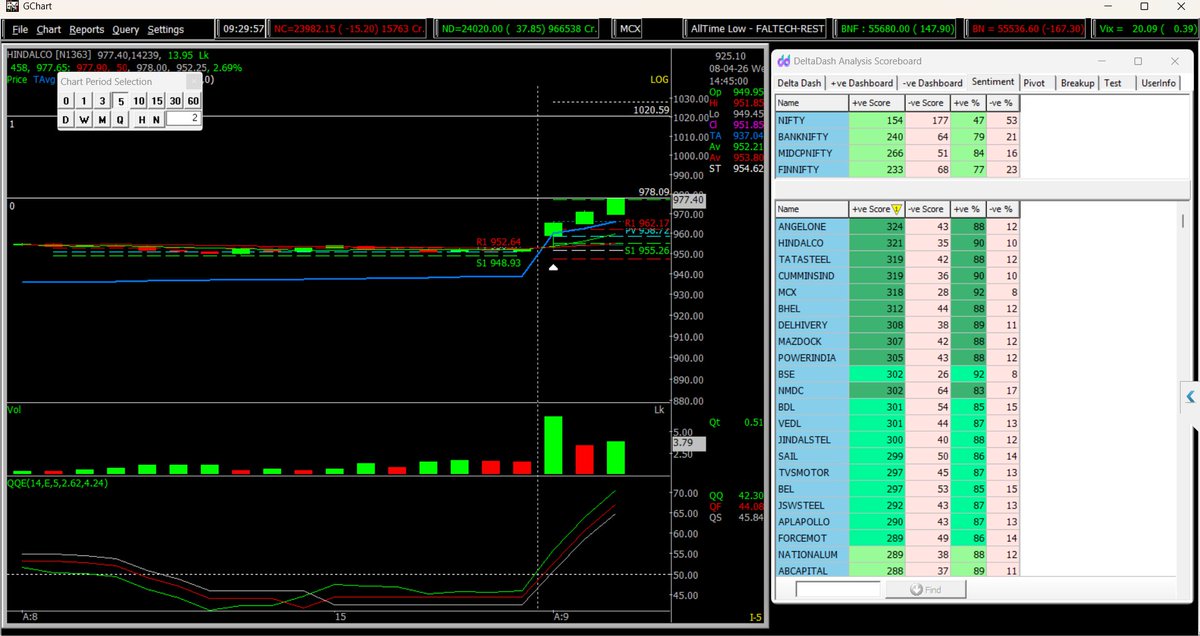Click the DeltaDash logo icon in title bar
This screenshot has width=1200, height=636.
tap(785, 60)
